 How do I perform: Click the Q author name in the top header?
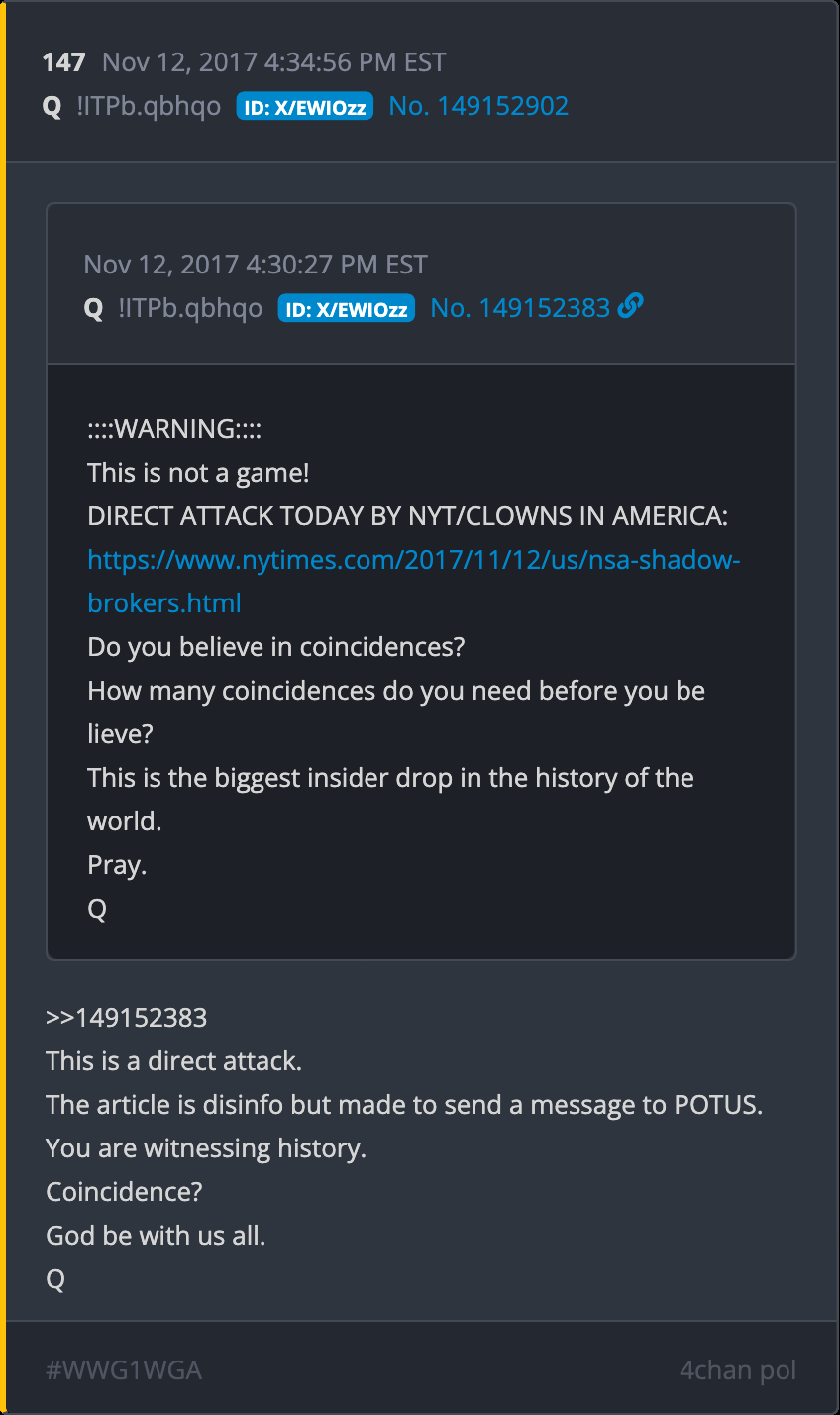coord(52,107)
